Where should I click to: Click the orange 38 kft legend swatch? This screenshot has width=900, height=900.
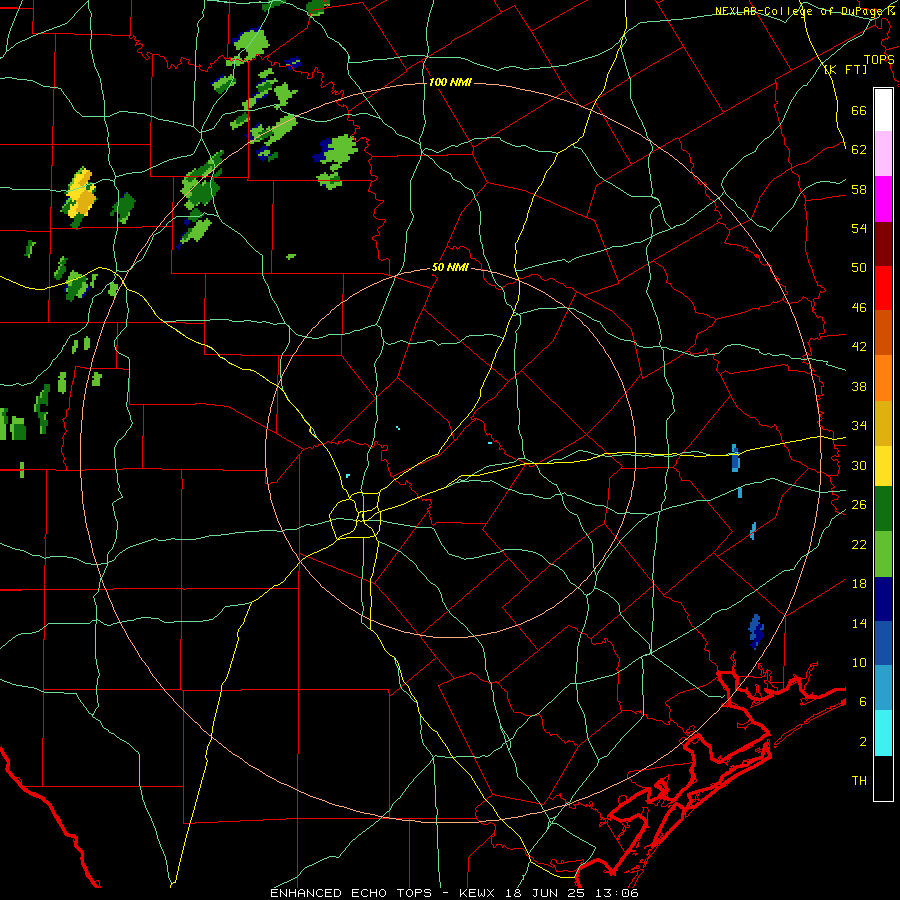(x=883, y=378)
